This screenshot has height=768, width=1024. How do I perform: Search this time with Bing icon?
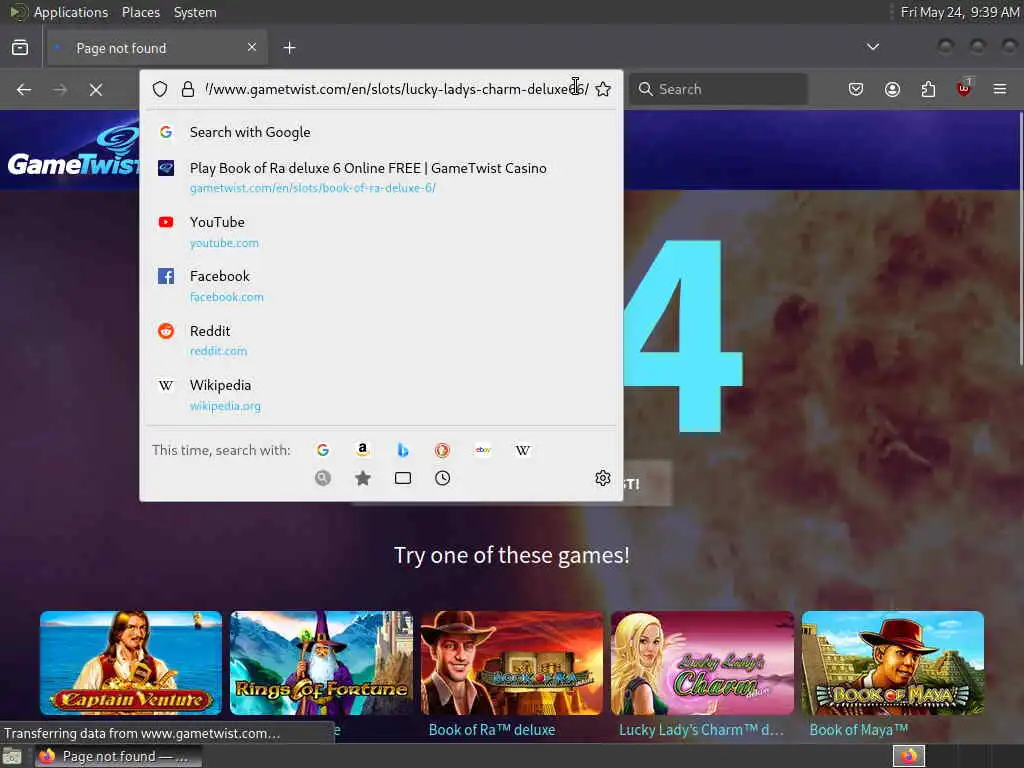[x=403, y=450]
